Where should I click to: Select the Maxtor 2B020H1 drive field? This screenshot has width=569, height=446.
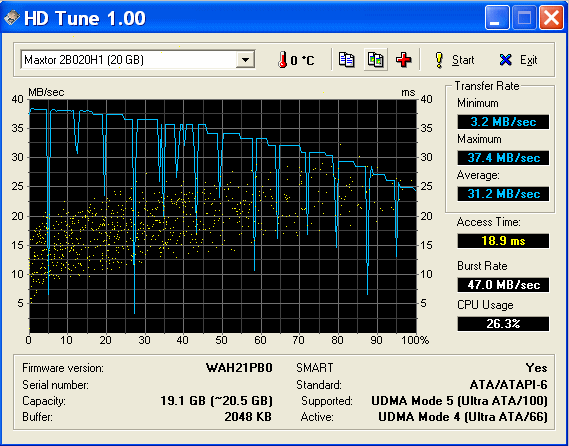(x=138, y=60)
